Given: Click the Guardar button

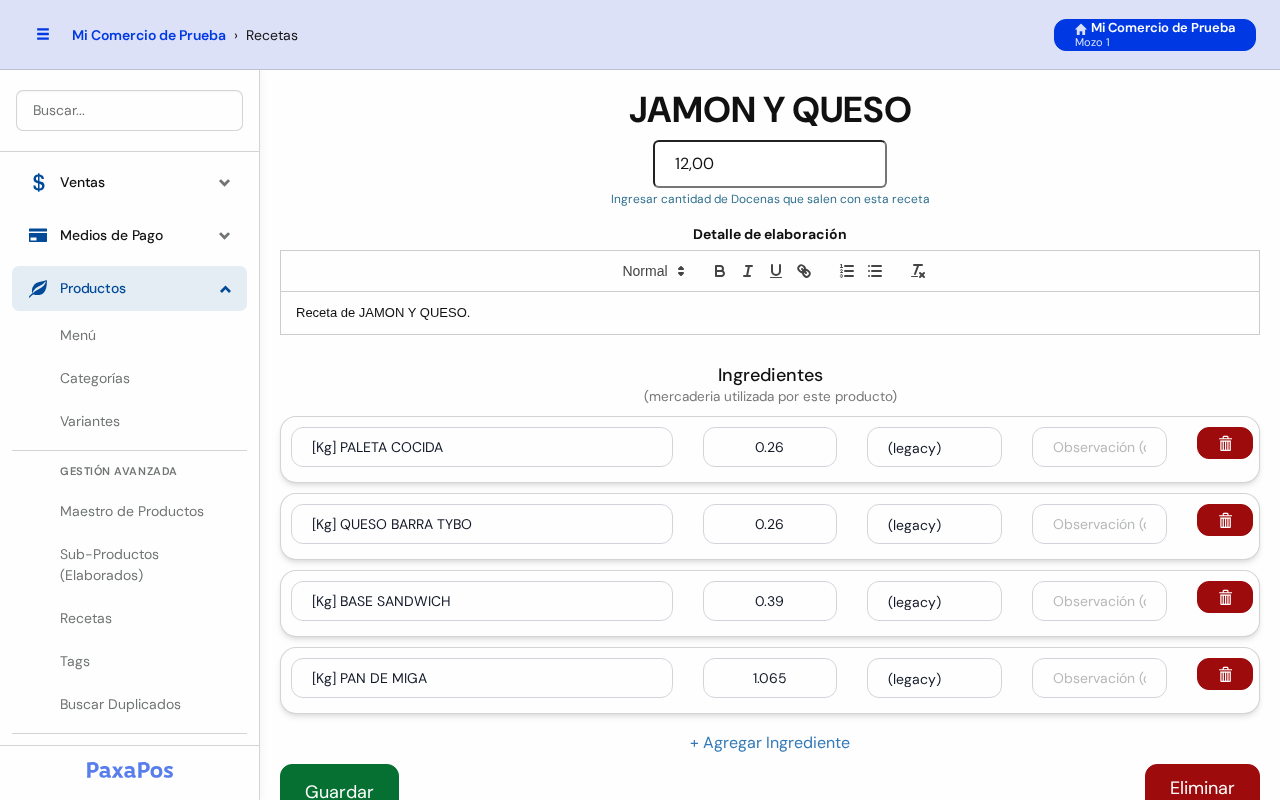Looking at the screenshot, I should (x=339, y=783).
